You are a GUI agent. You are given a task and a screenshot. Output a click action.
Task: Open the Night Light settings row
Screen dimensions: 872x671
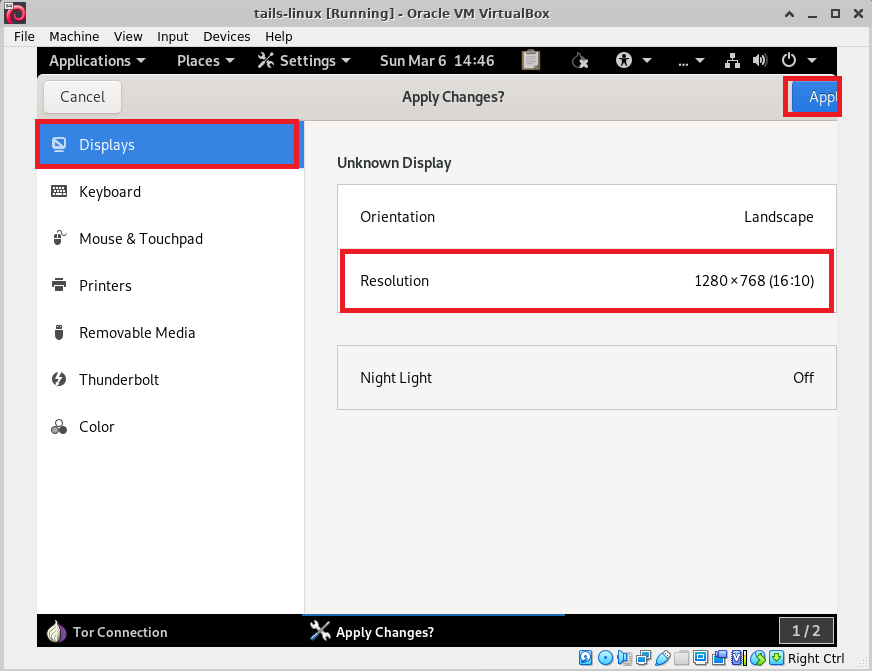pyautogui.click(x=587, y=377)
